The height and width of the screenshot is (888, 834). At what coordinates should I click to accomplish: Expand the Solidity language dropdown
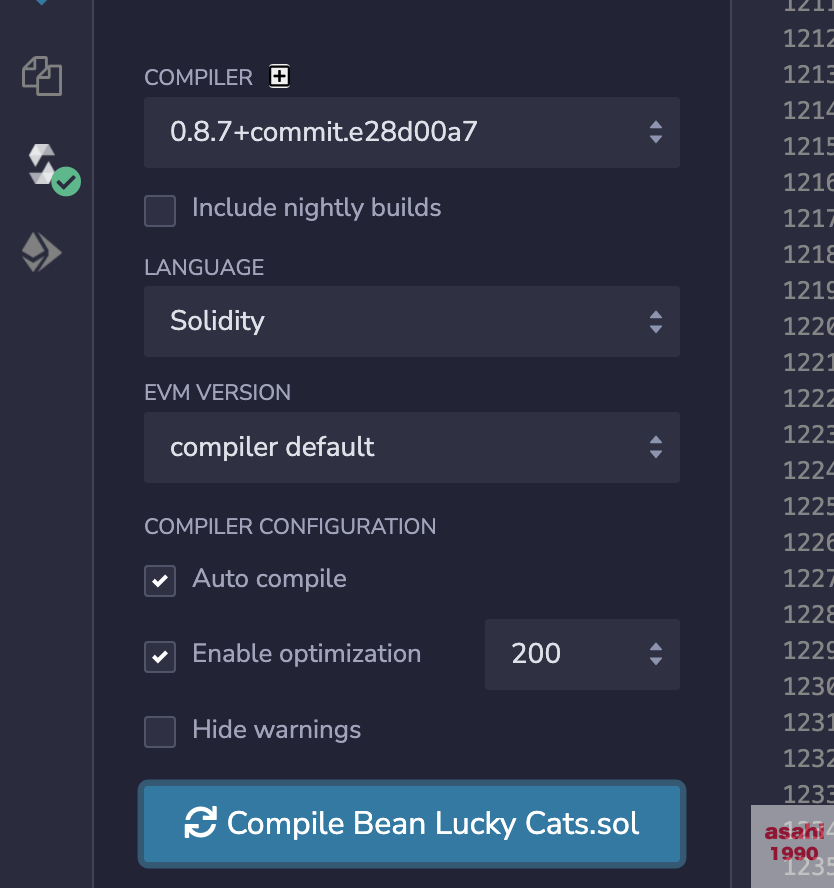411,321
